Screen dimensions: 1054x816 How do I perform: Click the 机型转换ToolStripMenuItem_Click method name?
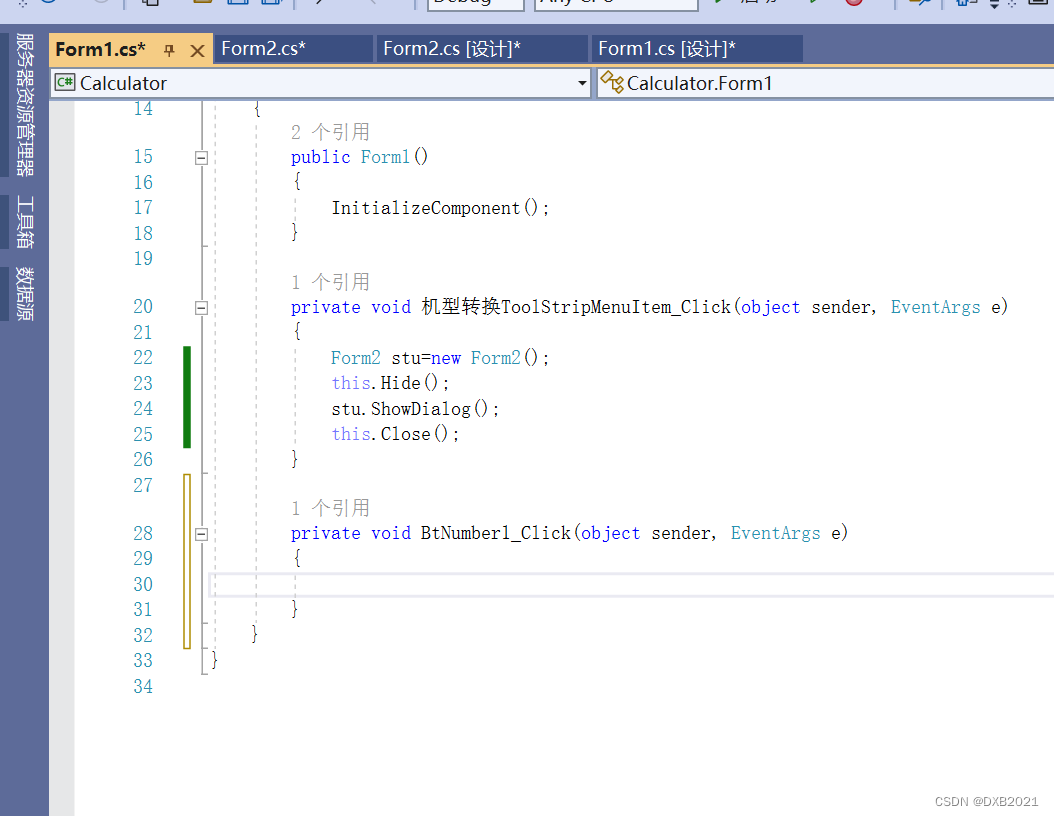pyautogui.click(x=576, y=307)
